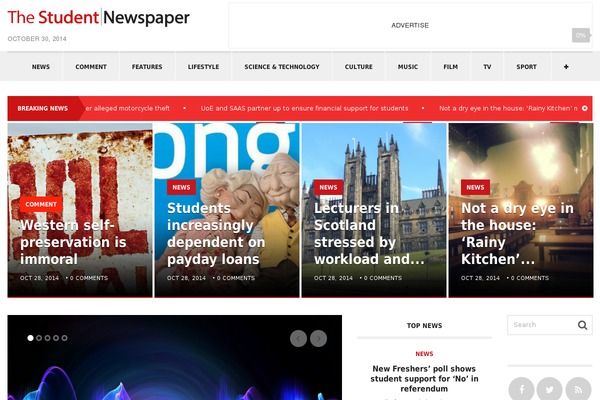
Task: Go to next slide arrow
Action: (x=318, y=338)
